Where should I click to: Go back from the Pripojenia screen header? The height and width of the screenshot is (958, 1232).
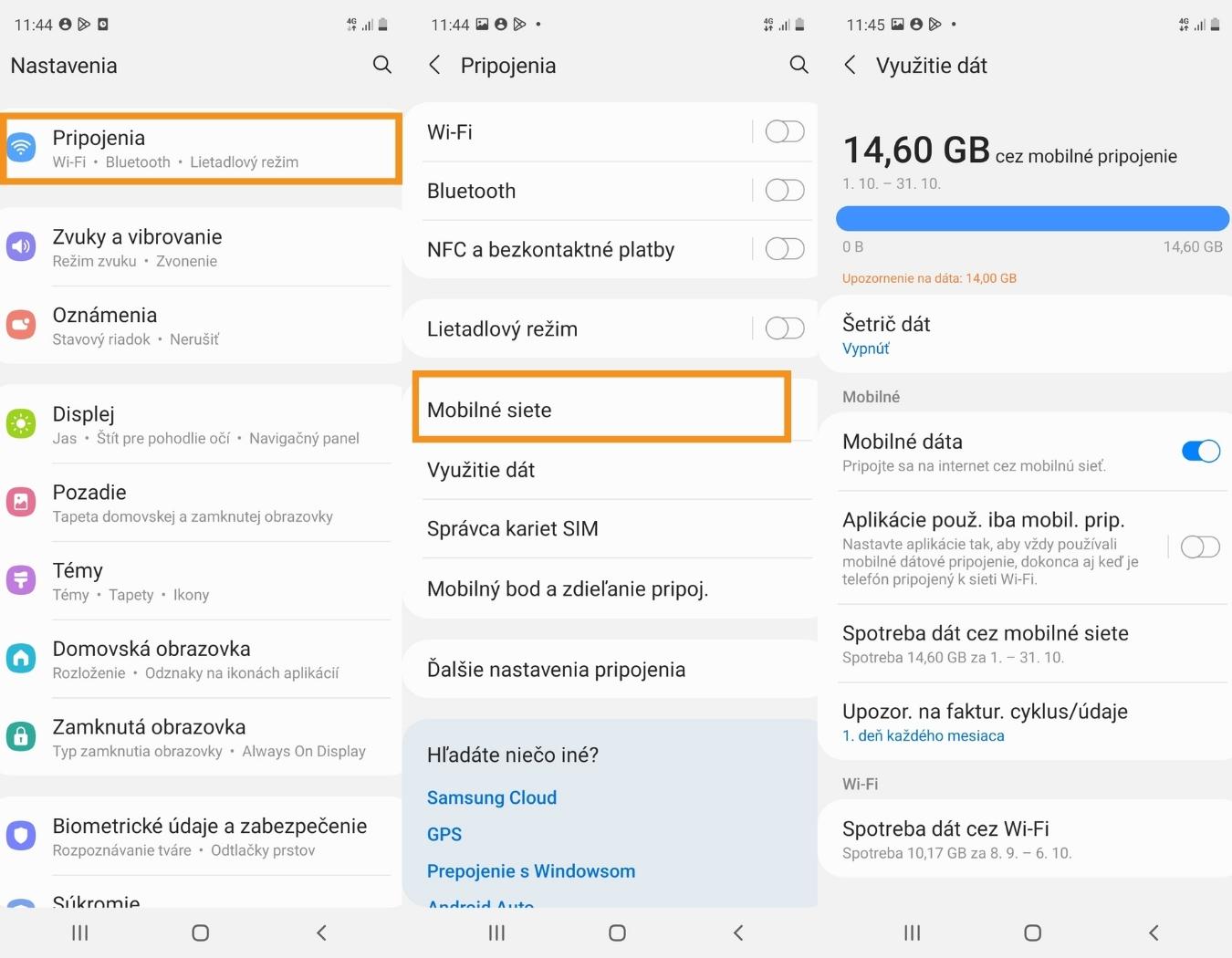click(434, 65)
